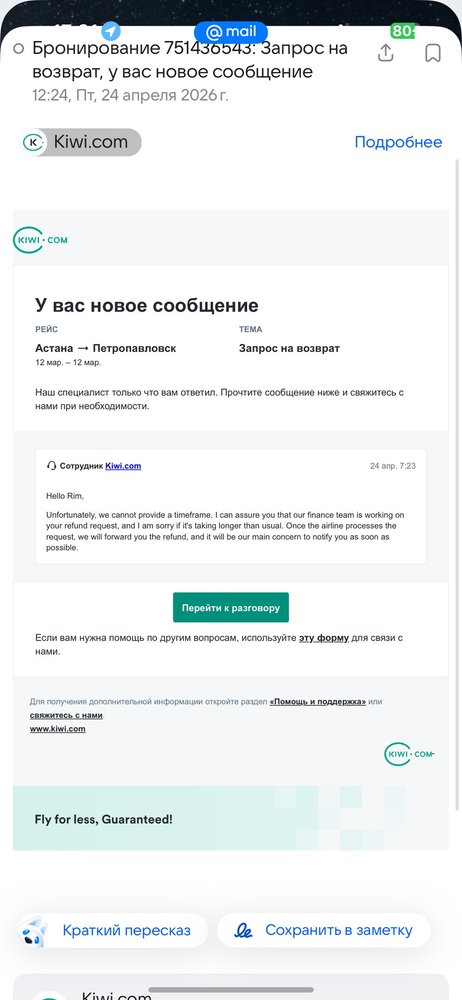Click the Kiwi.com logo in email footer
This screenshot has height=1000, width=462.
(x=410, y=754)
